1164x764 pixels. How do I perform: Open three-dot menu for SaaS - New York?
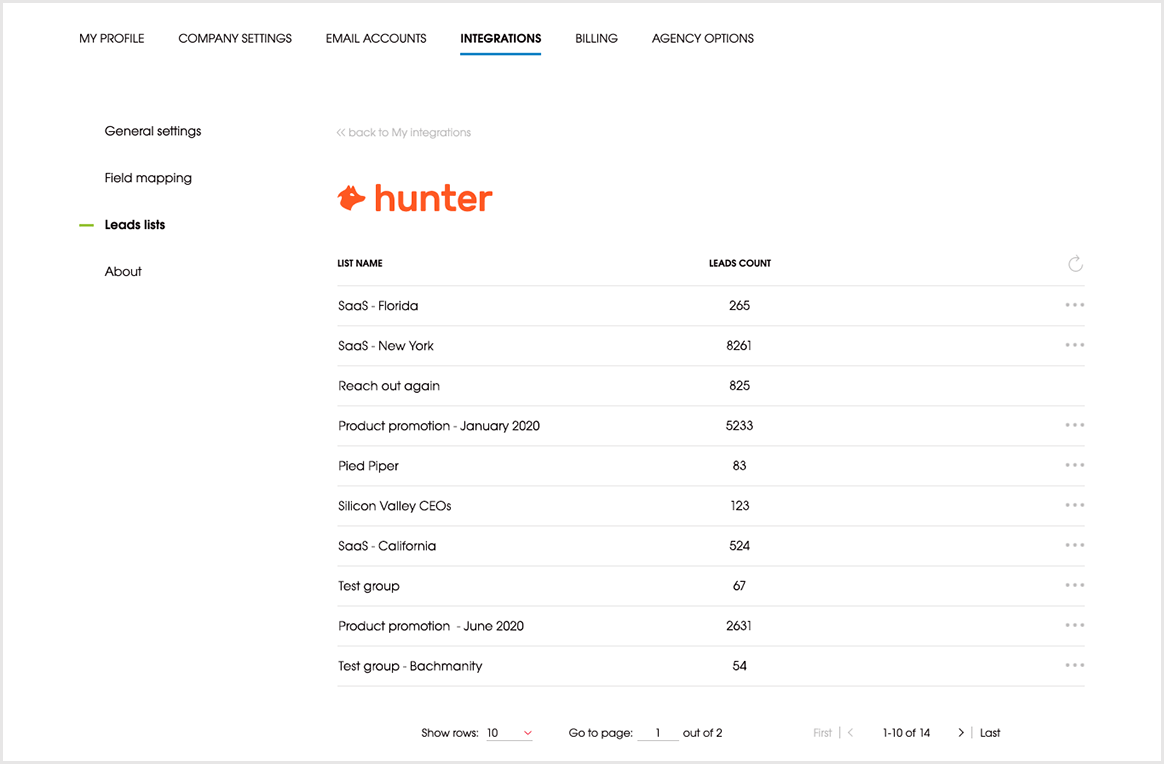pyautogui.click(x=1075, y=345)
